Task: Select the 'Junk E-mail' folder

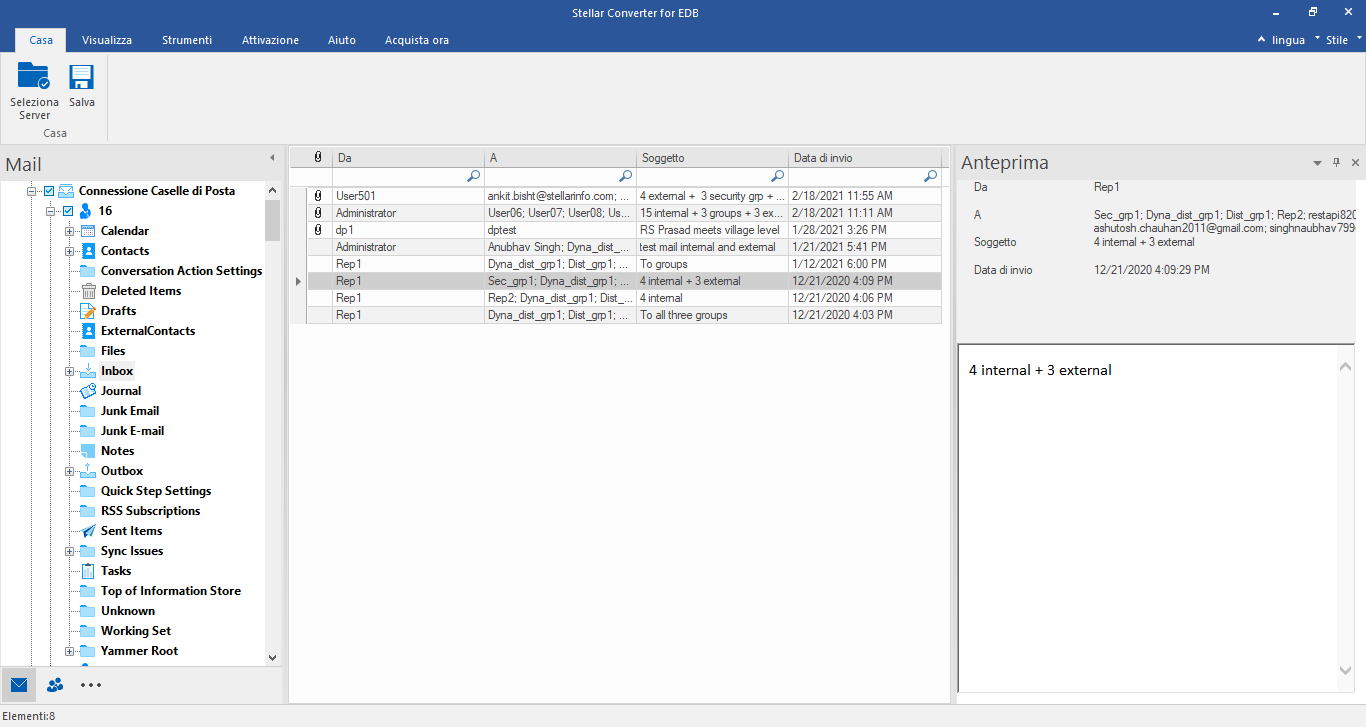Action: (x=132, y=431)
